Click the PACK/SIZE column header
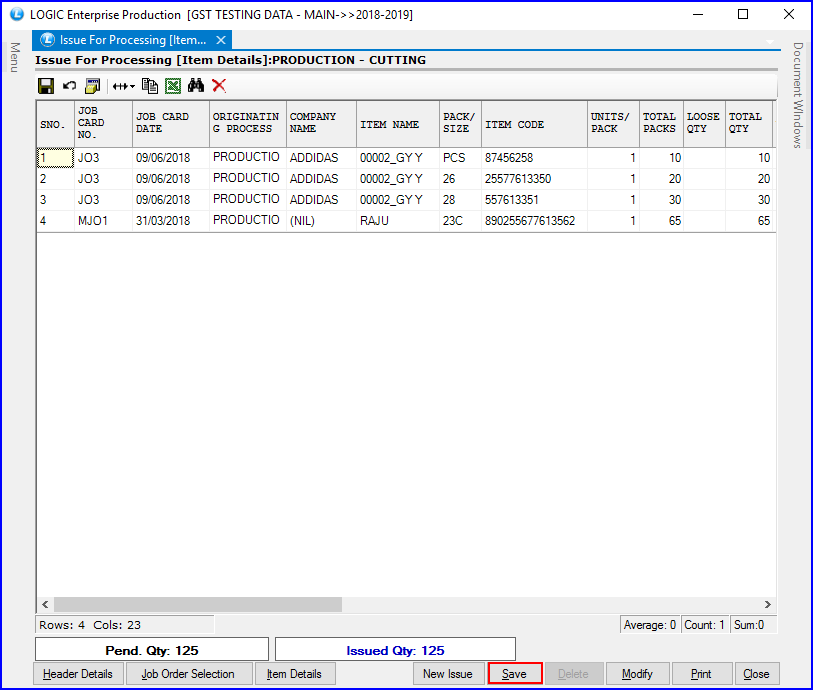 click(x=460, y=124)
